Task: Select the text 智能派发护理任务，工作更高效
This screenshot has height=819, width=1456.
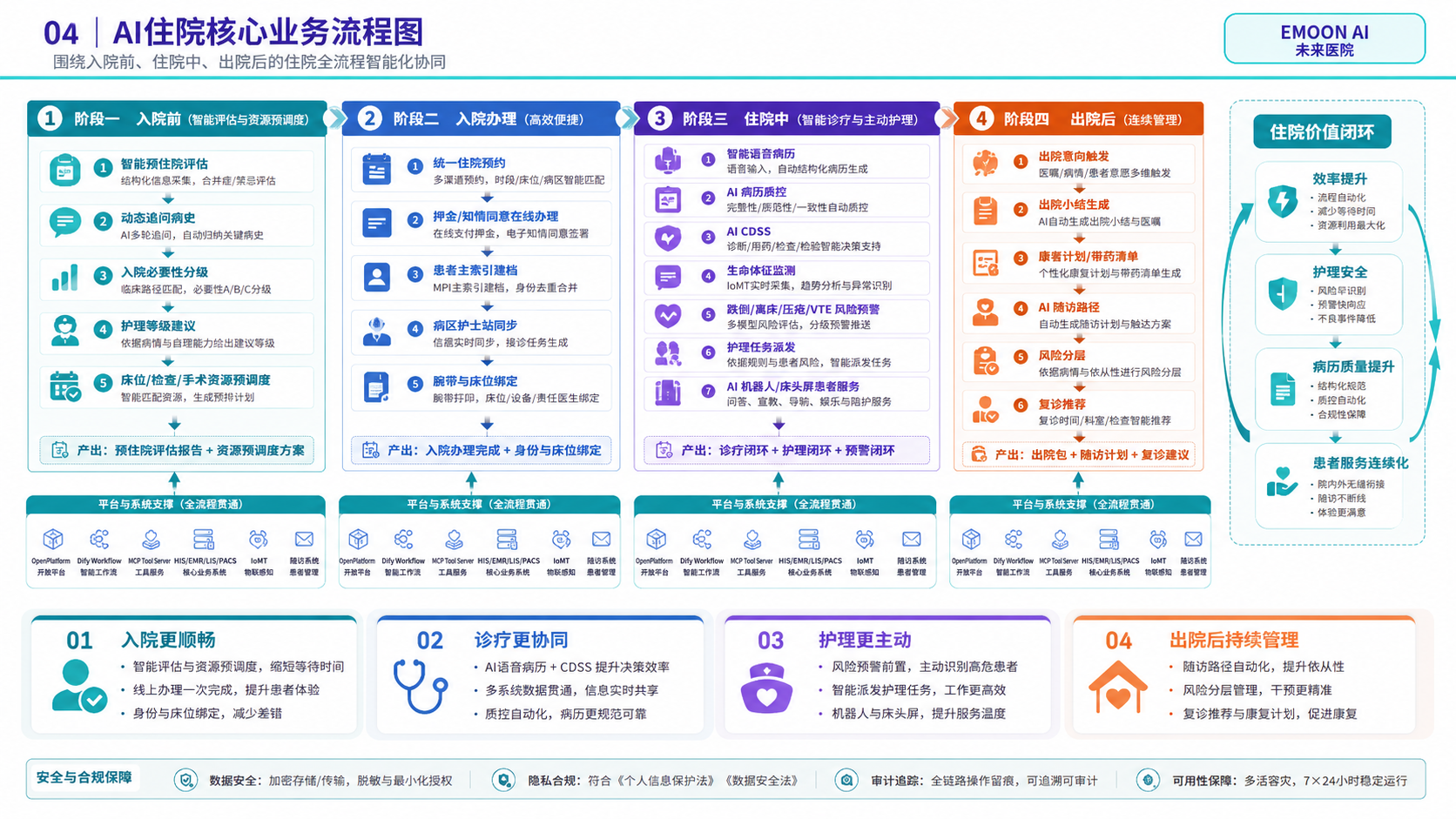Action: pyautogui.click(x=919, y=689)
